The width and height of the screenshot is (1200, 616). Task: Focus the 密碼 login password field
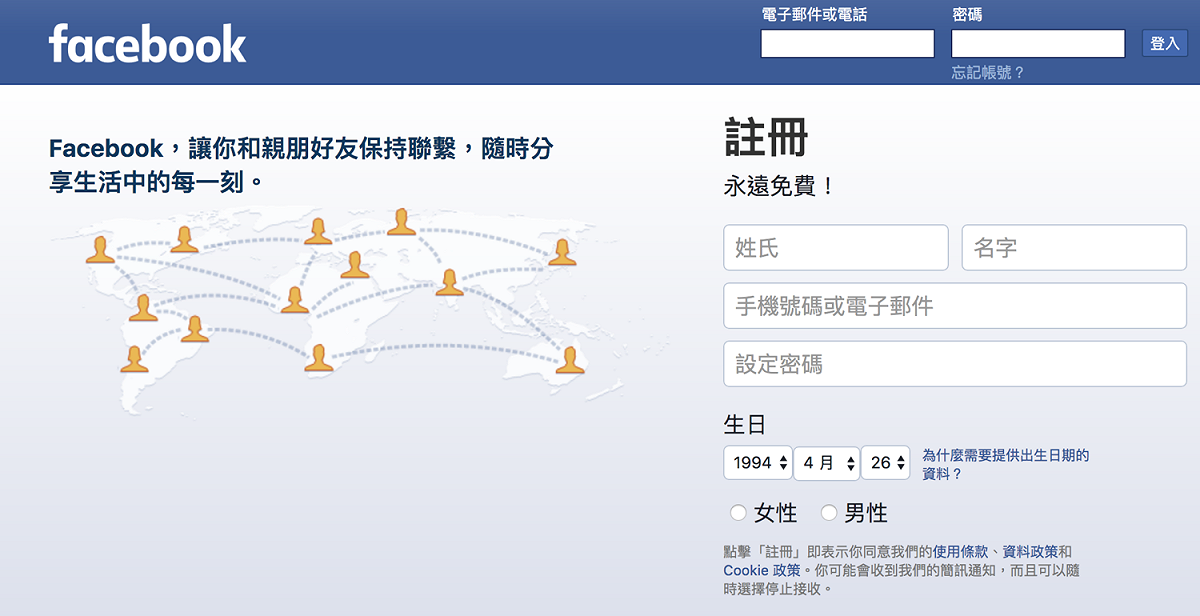(1038, 43)
